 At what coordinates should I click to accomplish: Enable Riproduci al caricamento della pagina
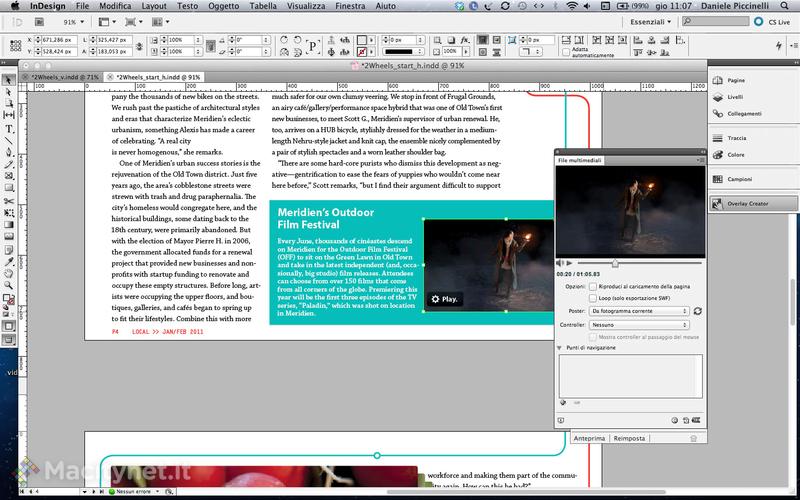point(594,286)
